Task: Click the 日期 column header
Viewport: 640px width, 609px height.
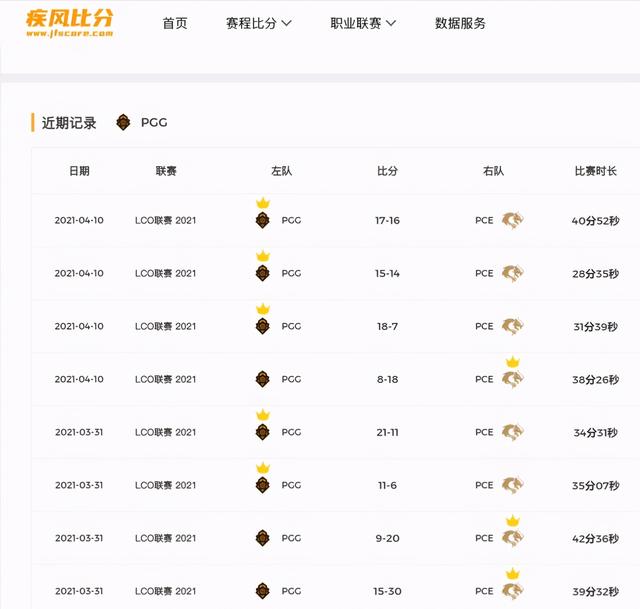Action: (x=79, y=171)
